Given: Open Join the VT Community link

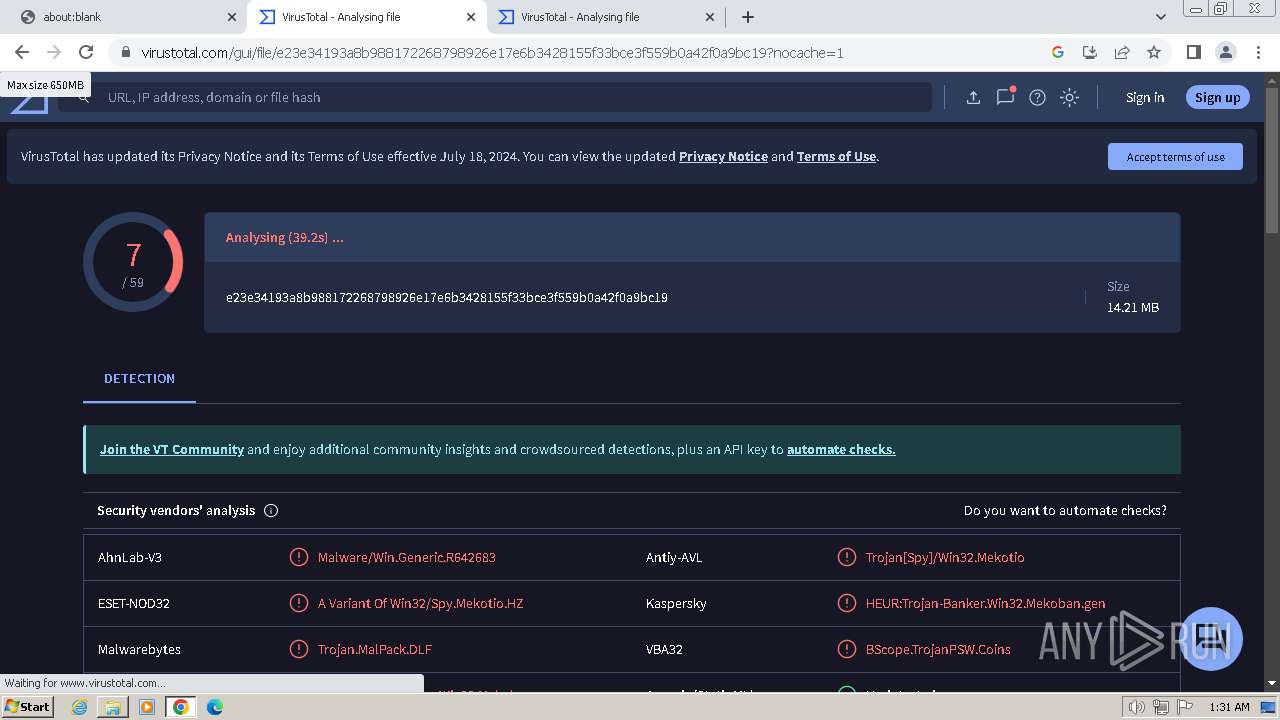Looking at the screenshot, I should point(172,449).
